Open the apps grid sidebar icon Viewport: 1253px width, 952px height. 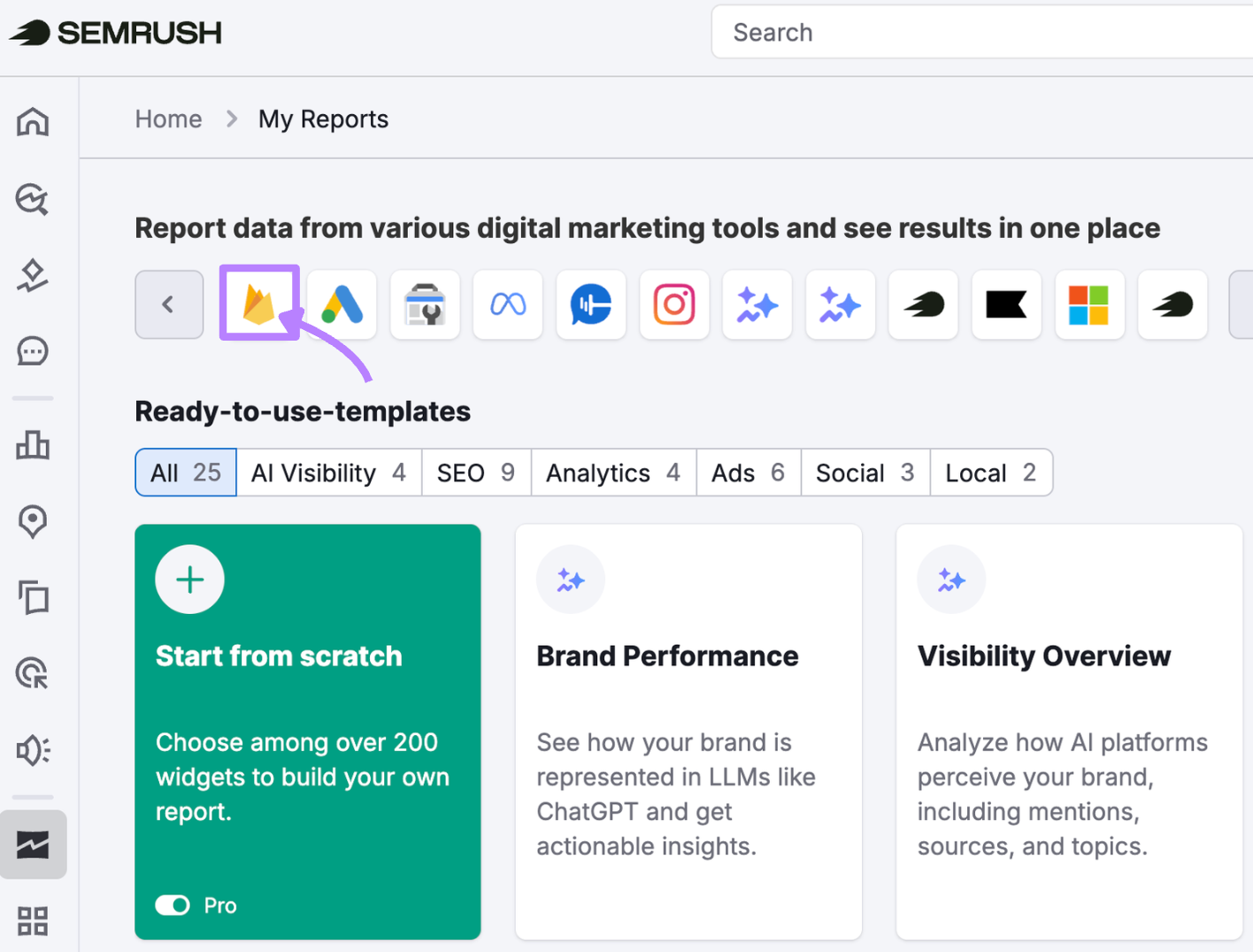point(33,921)
